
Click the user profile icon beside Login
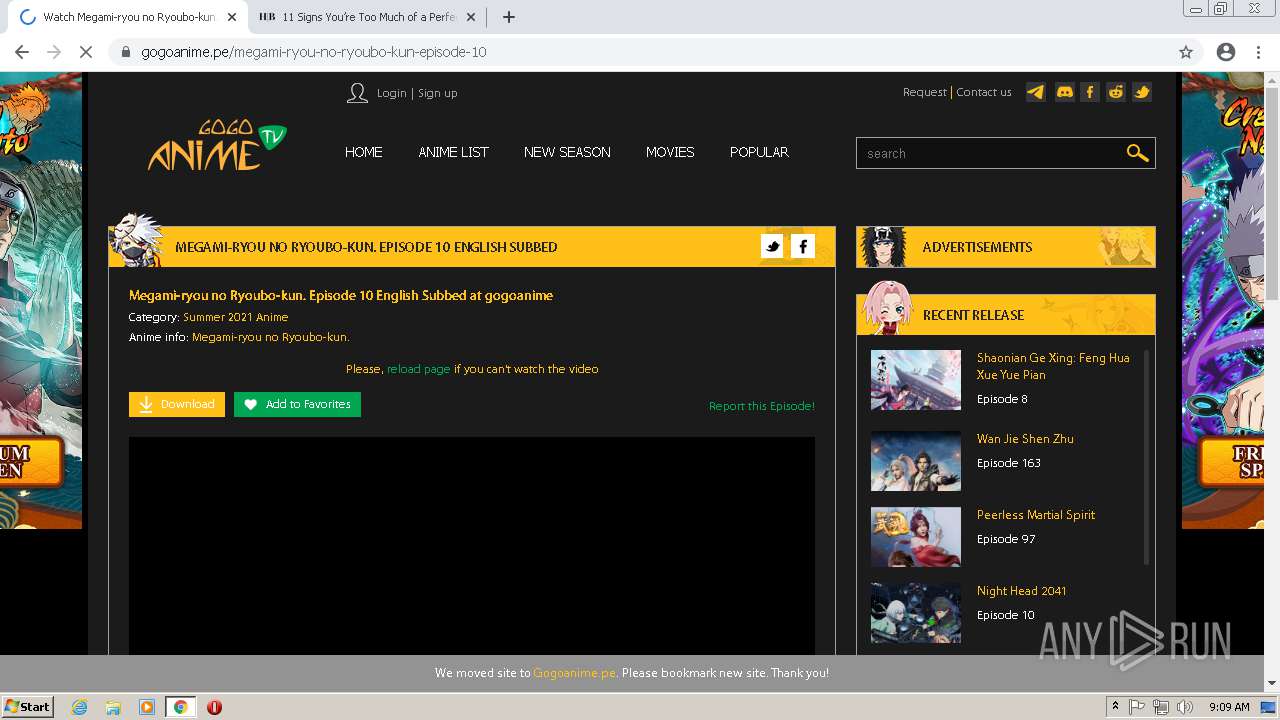[x=357, y=93]
